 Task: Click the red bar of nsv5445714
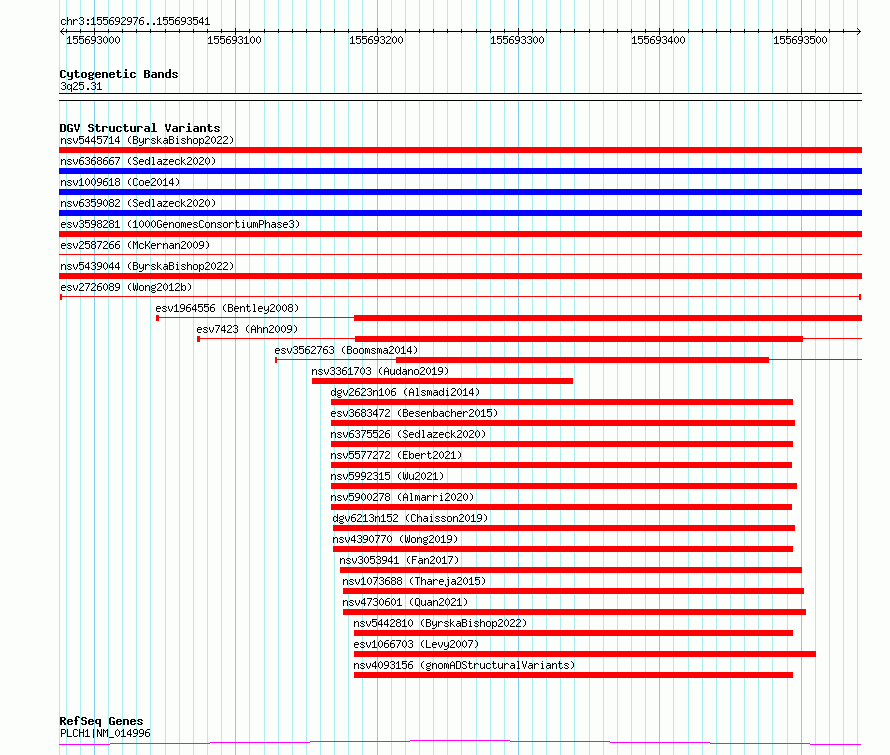tap(460, 150)
